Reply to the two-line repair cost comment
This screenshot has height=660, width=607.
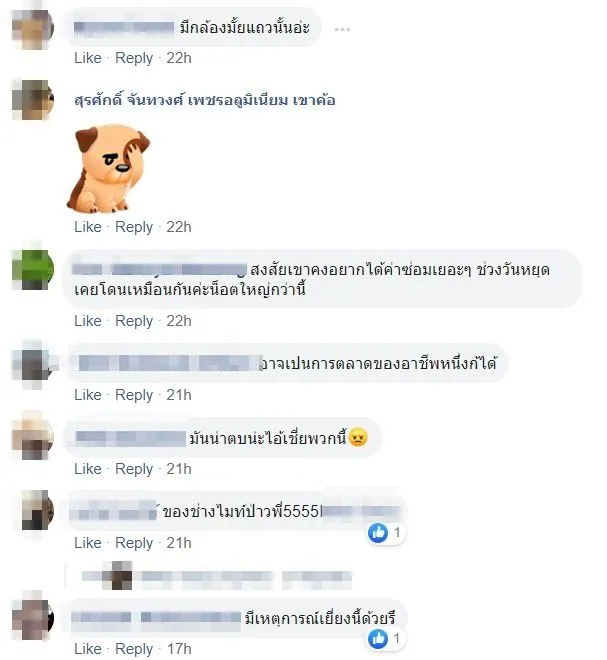pos(134,321)
